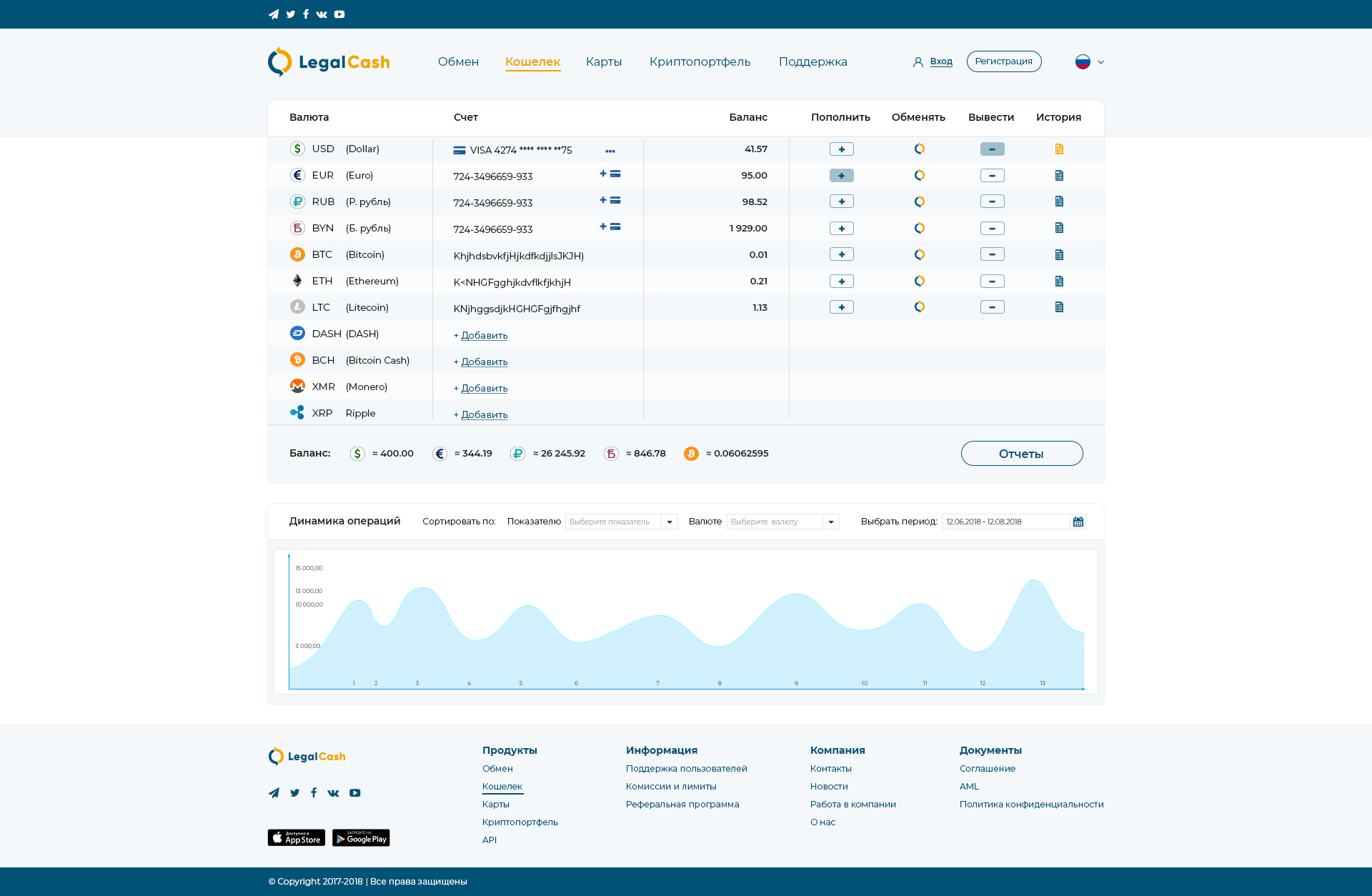This screenshot has height=896, width=1372.
Task: Click the deposit plus button for USD
Action: point(841,149)
